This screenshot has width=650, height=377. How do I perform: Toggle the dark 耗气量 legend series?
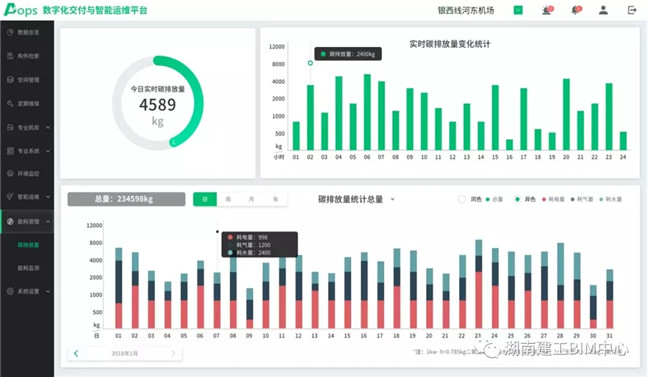pyautogui.click(x=582, y=199)
